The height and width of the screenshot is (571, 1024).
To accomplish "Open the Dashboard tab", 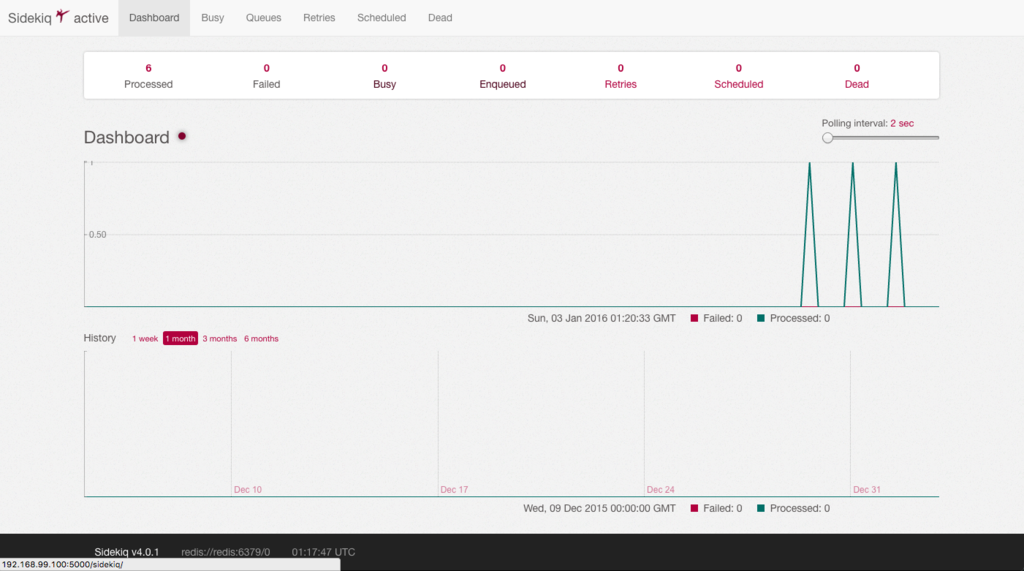I will click(x=154, y=18).
